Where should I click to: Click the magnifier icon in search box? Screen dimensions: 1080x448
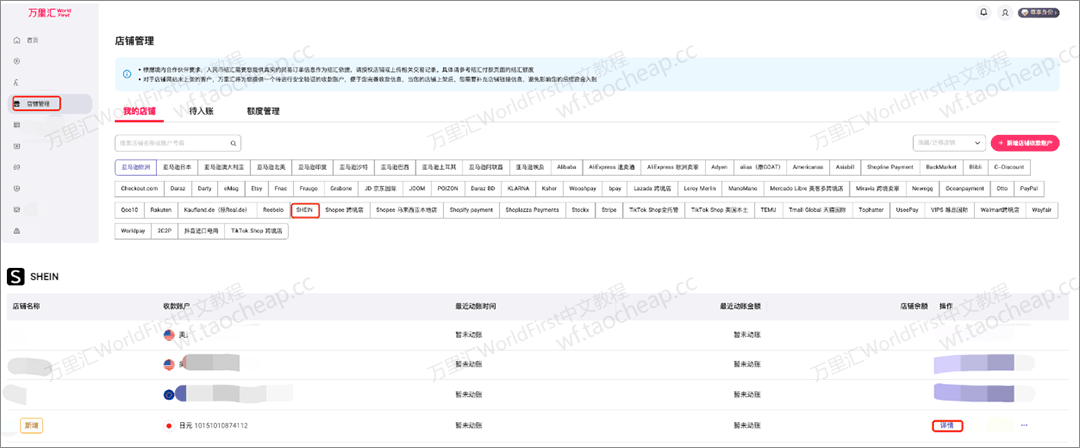pos(233,143)
